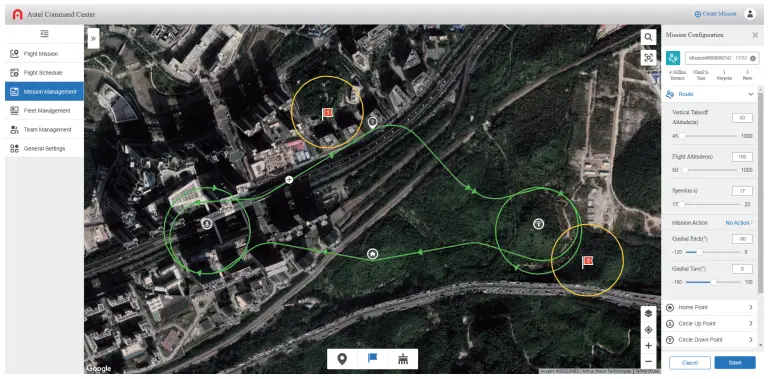Select red flag number 2 on the map
Image resolution: width=768 pixels, height=379 pixels.
(x=587, y=262)
